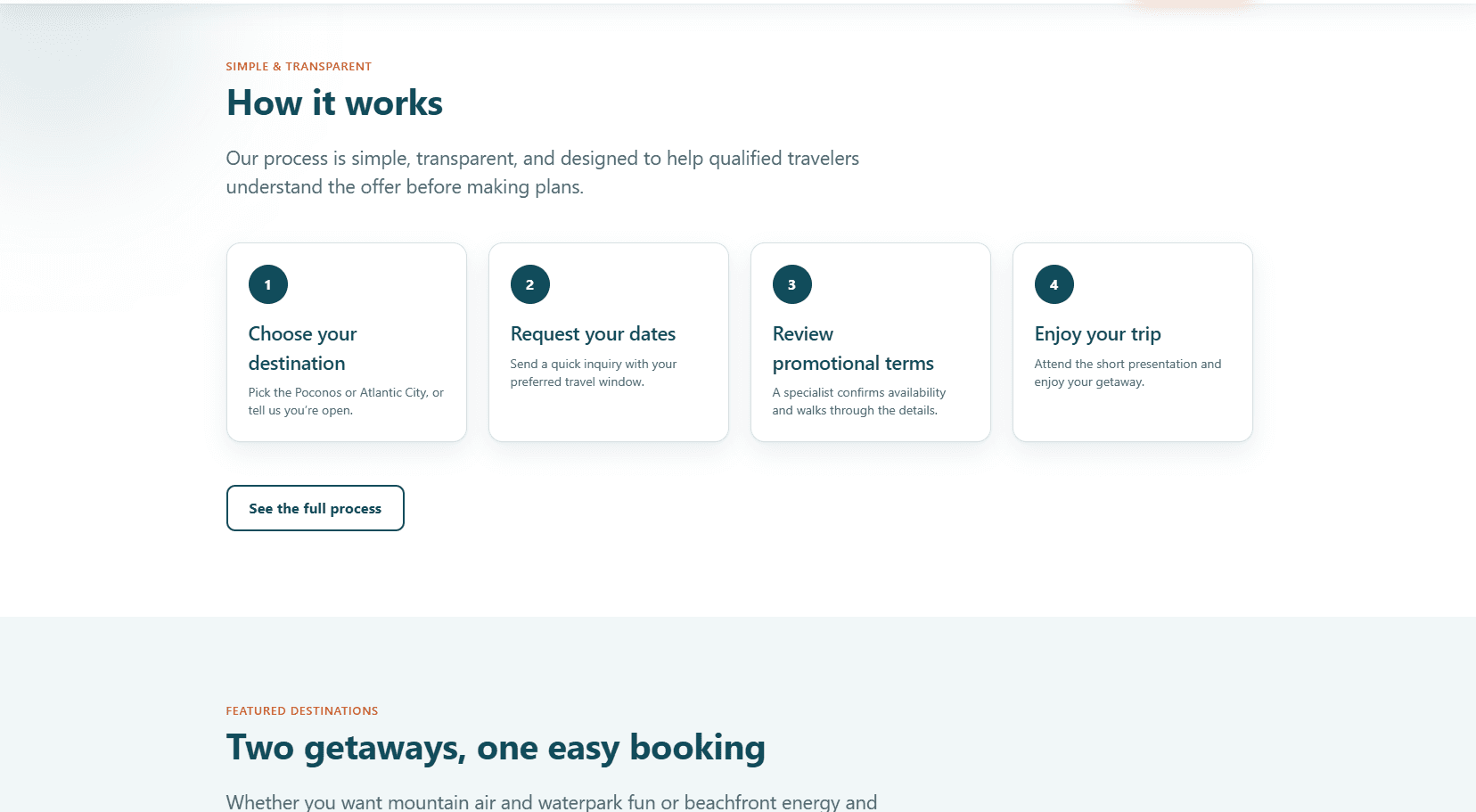
Task: Click the 'Request your dates' card title
Action: pyautogui.click(x=593, y=334)
